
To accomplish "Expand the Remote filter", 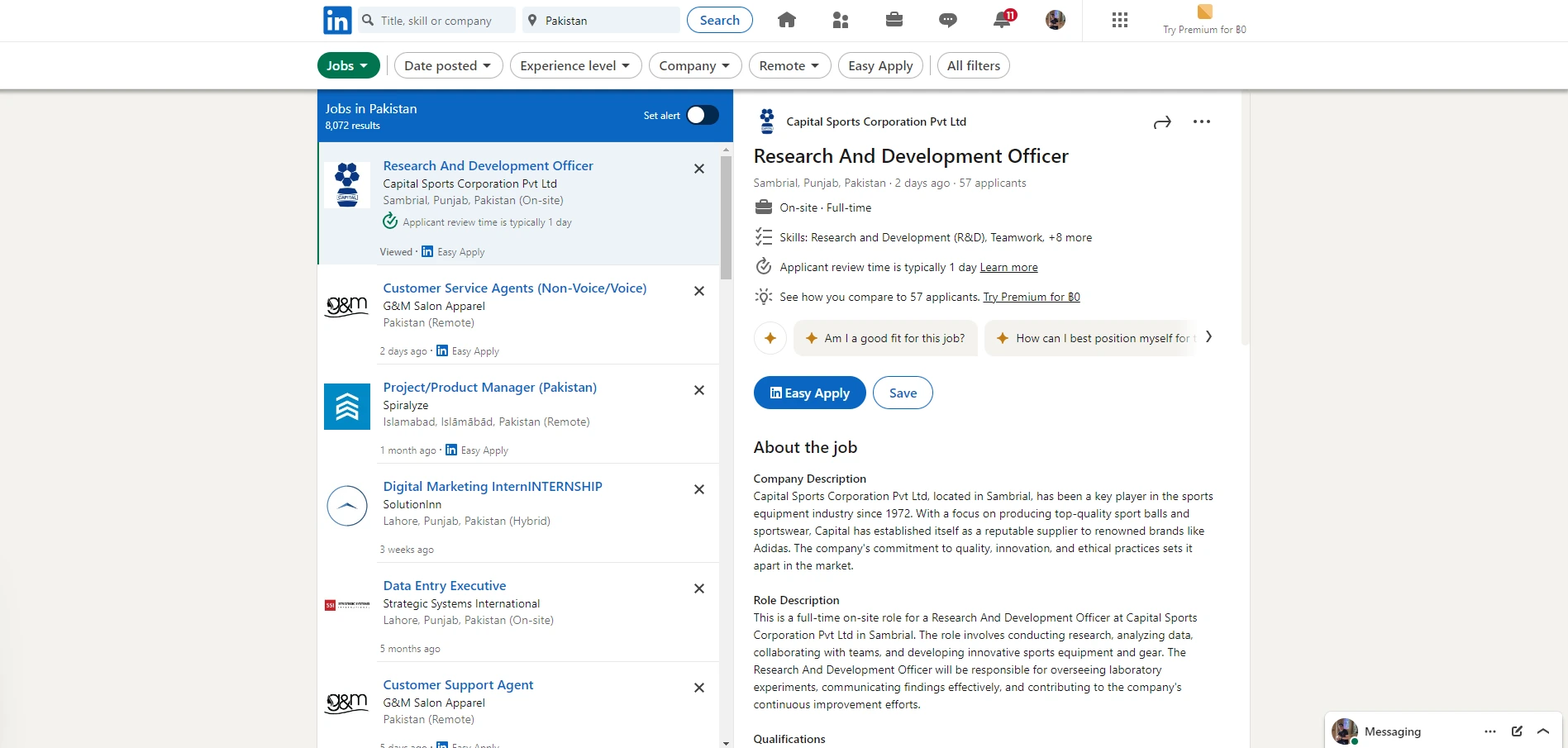I will [789, 65].
